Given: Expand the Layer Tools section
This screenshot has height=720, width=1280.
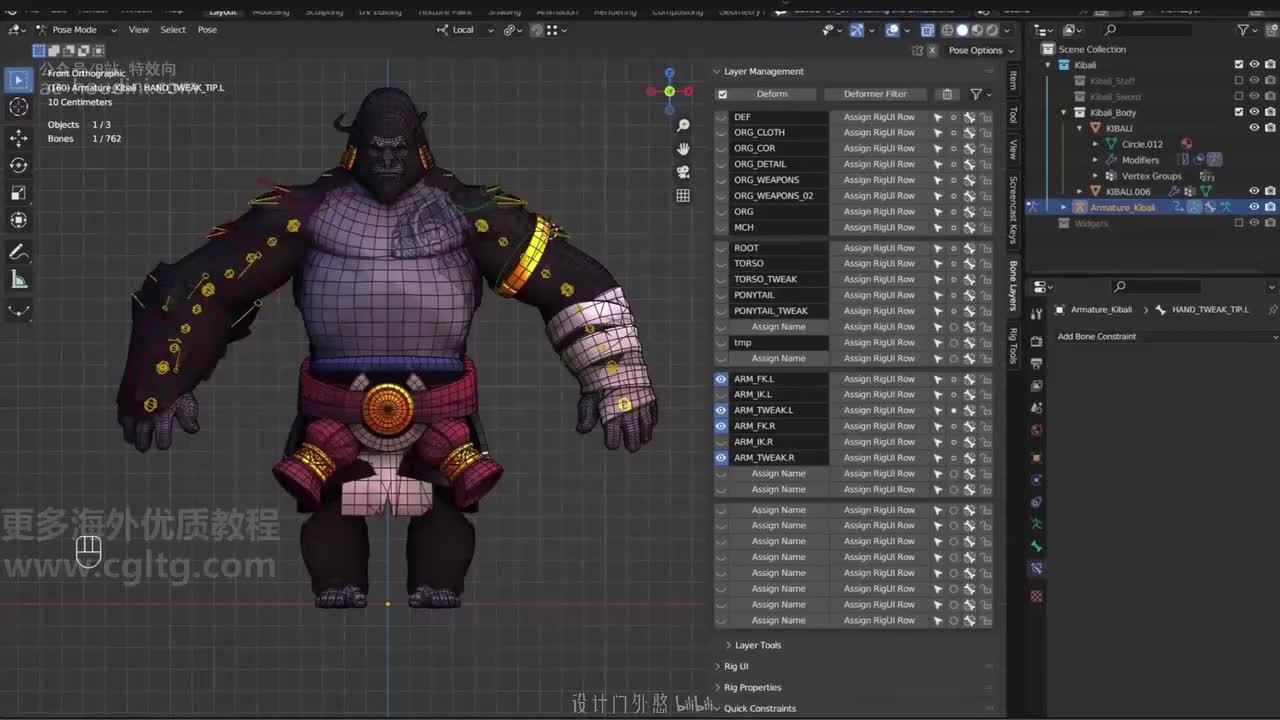Looking at the screenshot, I should click(x=757, y=645).
